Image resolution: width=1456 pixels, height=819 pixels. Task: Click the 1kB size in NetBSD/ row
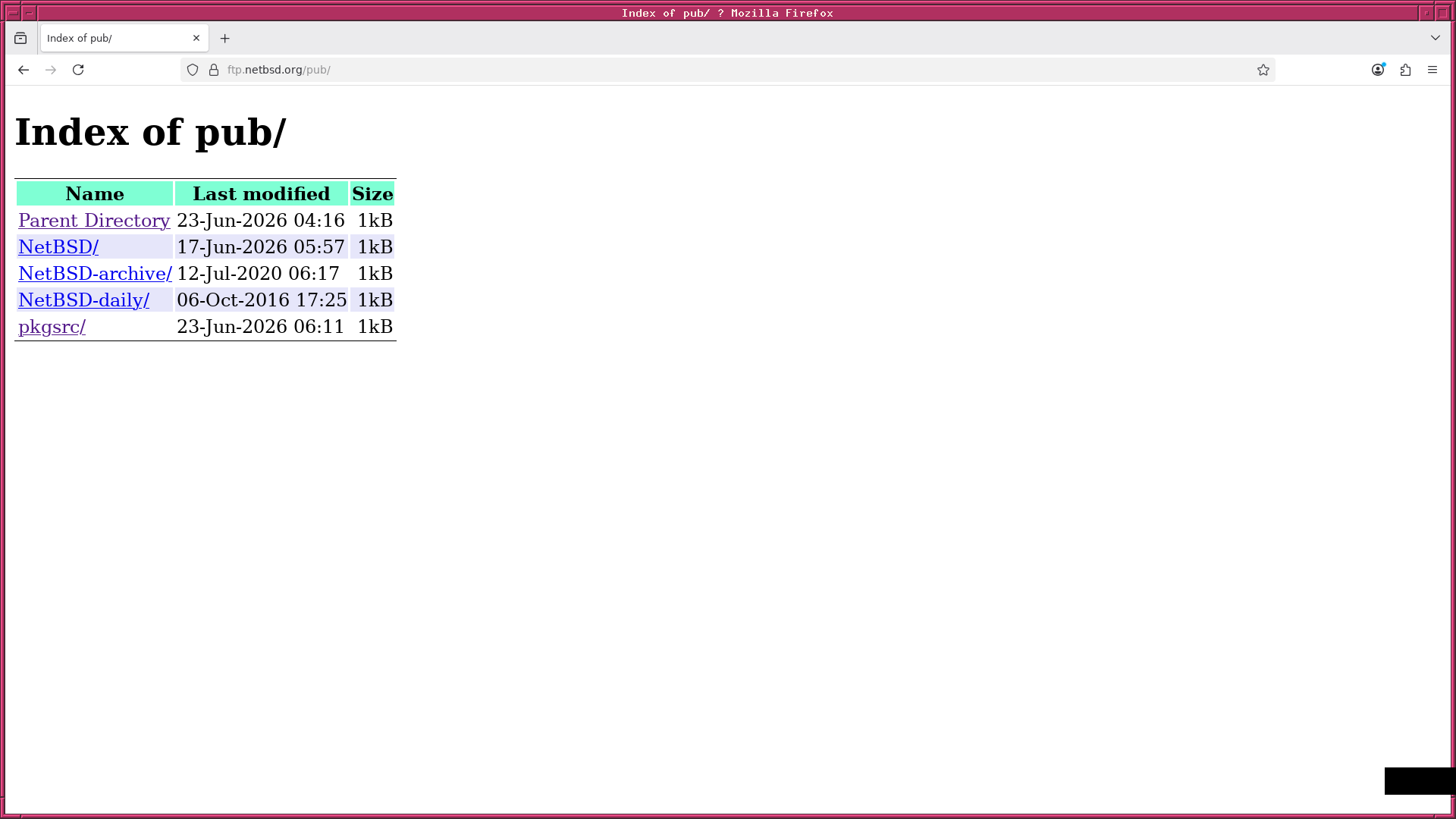tap(375, 247)
